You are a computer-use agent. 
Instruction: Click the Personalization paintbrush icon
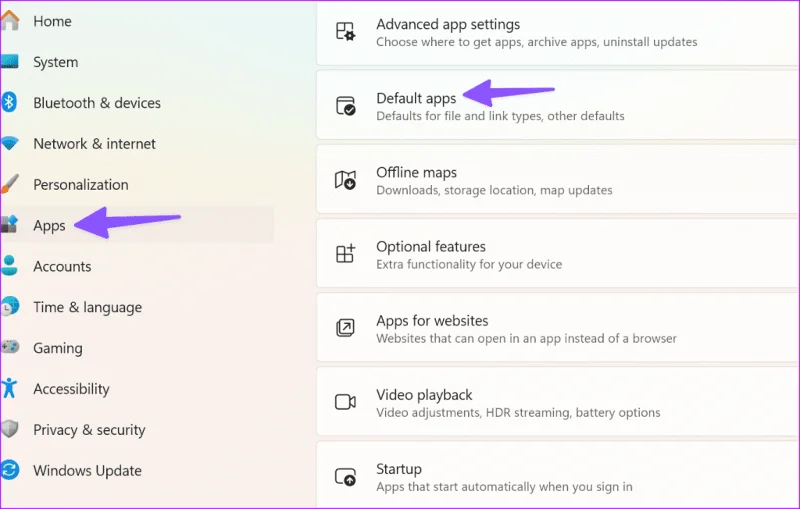pos(10,184)
